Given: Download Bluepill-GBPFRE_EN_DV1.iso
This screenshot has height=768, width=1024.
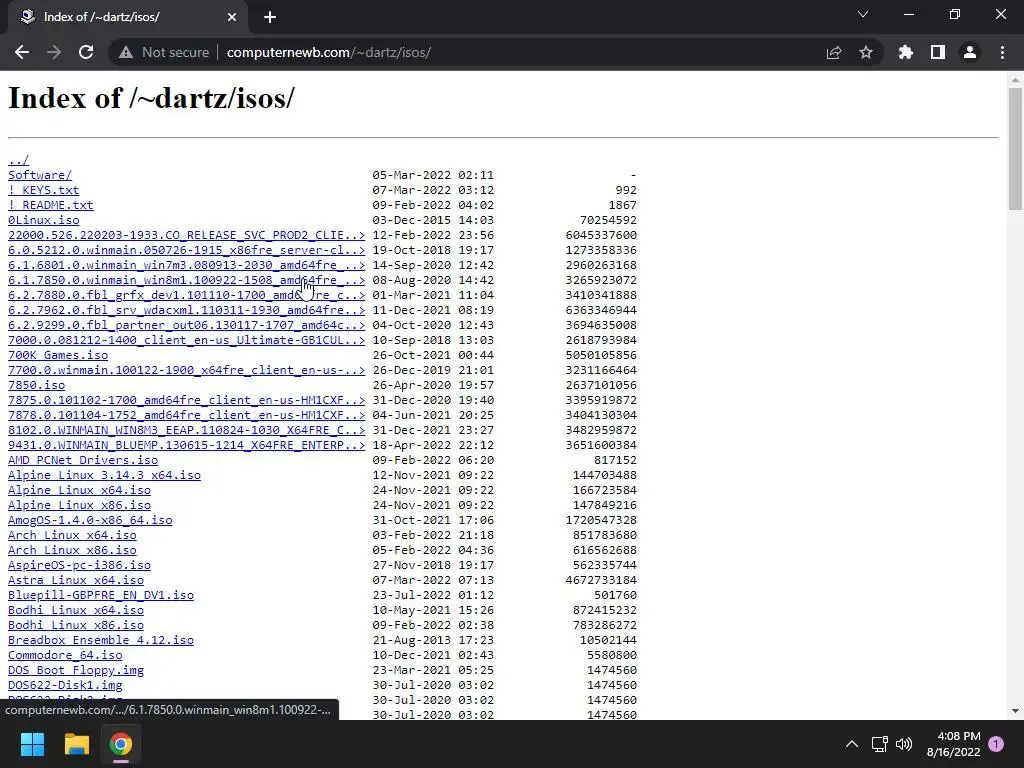Looking at the screenshot, I should click(101, 596).
